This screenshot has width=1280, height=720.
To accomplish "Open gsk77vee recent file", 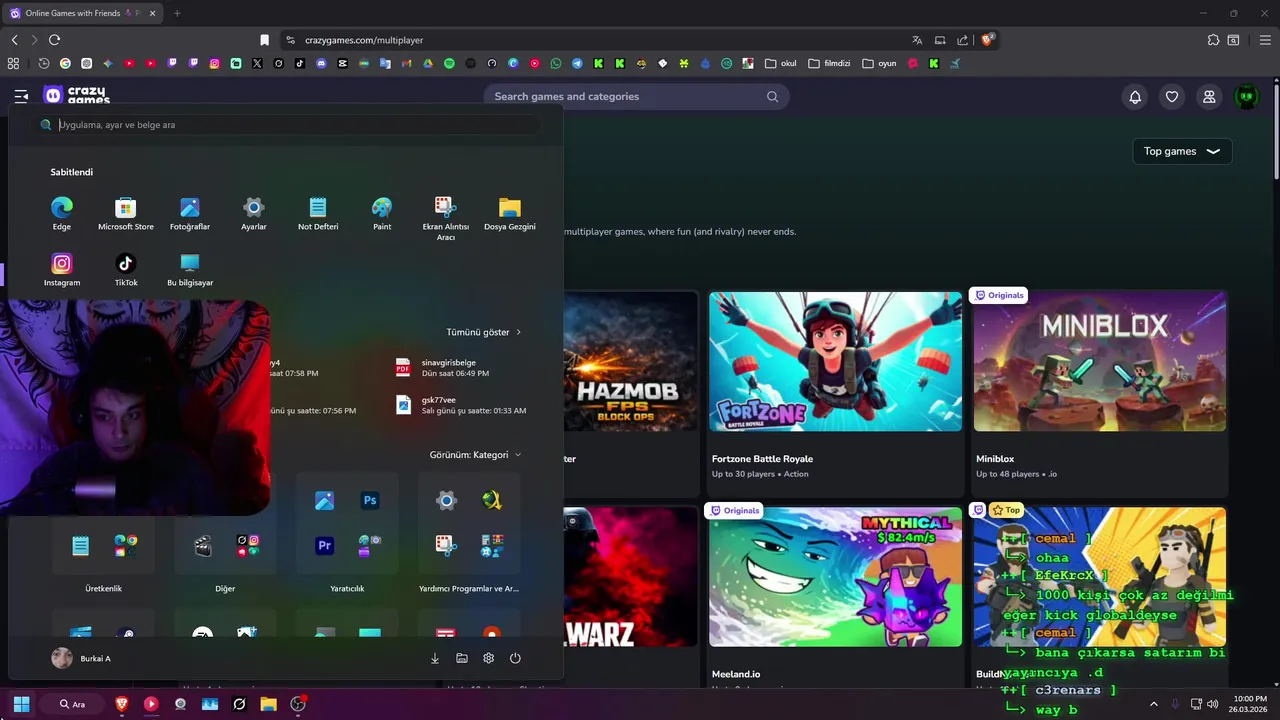I will coord(458,405).
